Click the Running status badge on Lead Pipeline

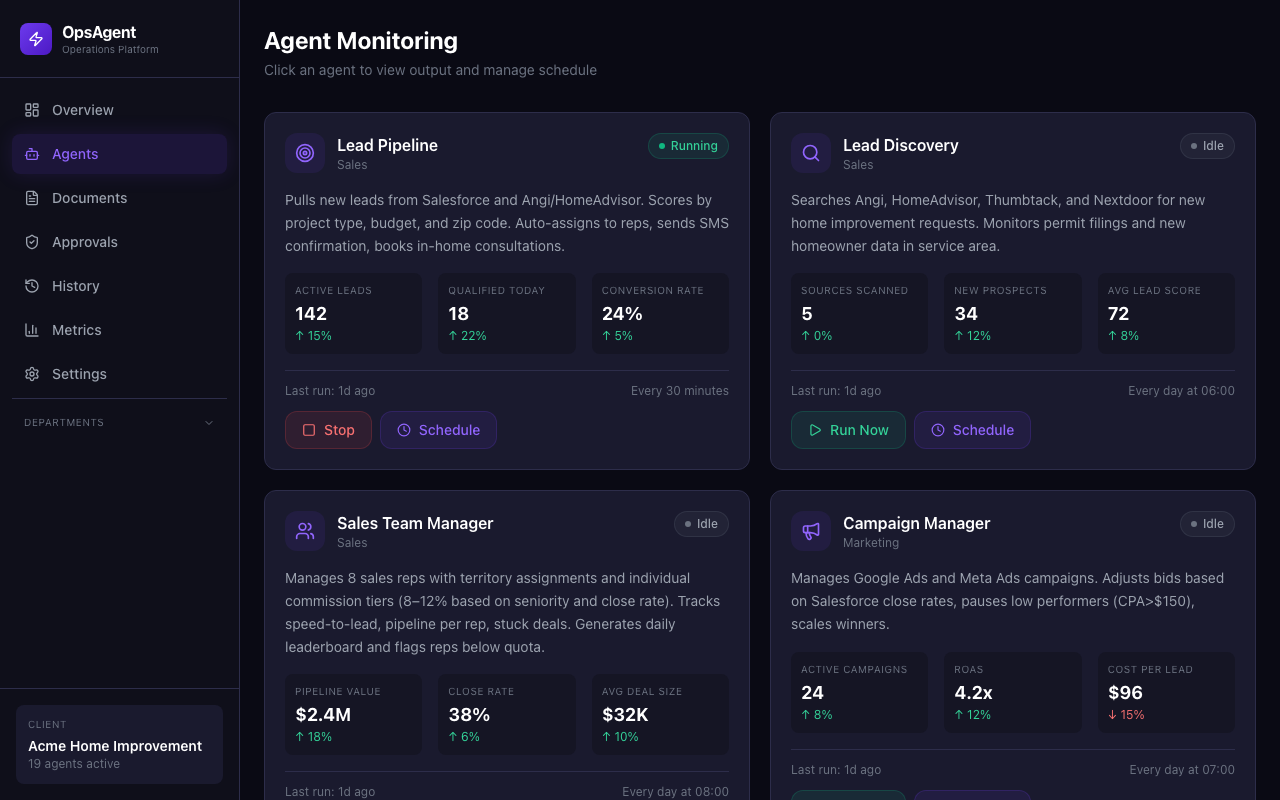pyautogui.click(x=688, y=145)
